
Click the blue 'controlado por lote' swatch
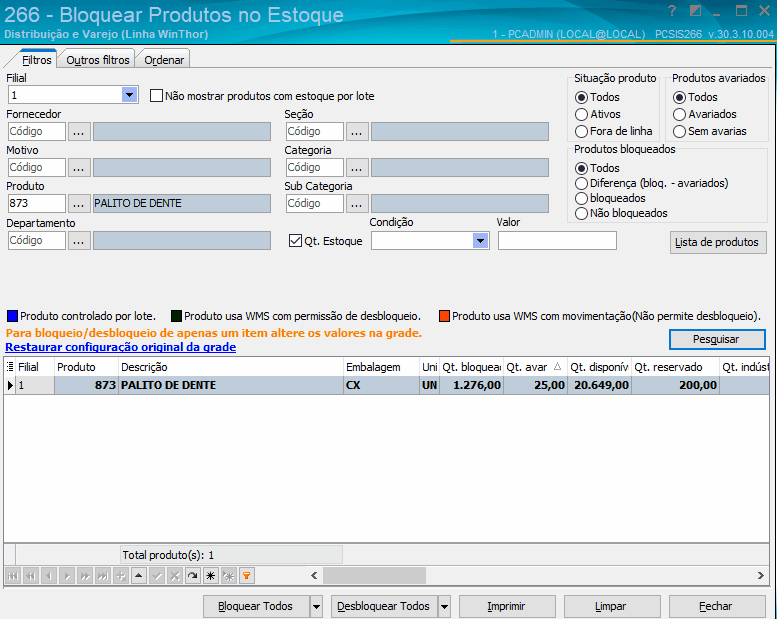[12, 316]
